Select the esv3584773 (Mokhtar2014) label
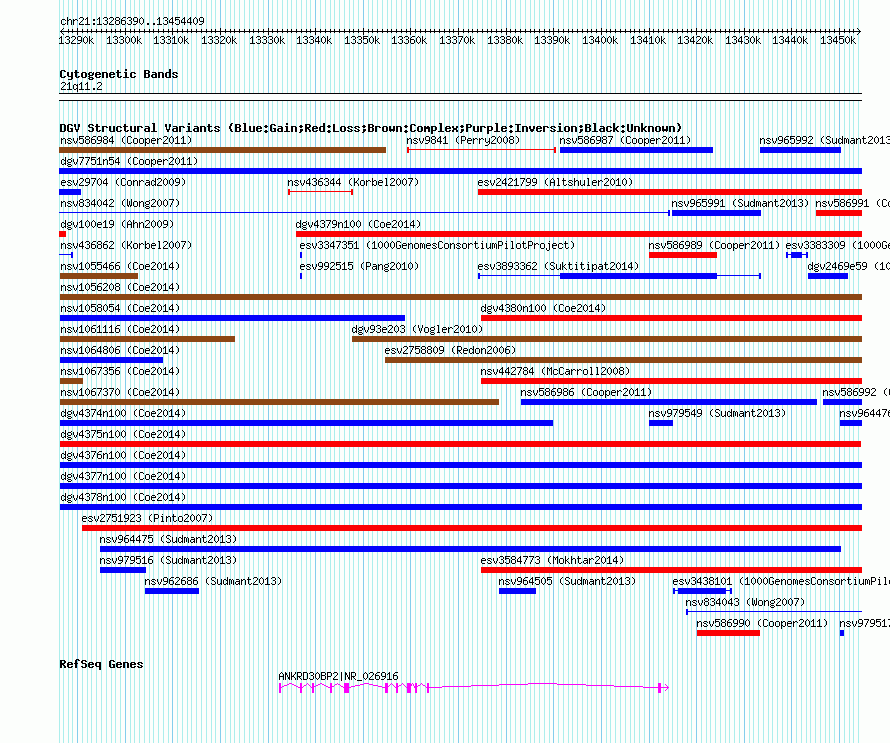This screenshot has height=743, width=890. click(552, 560)
